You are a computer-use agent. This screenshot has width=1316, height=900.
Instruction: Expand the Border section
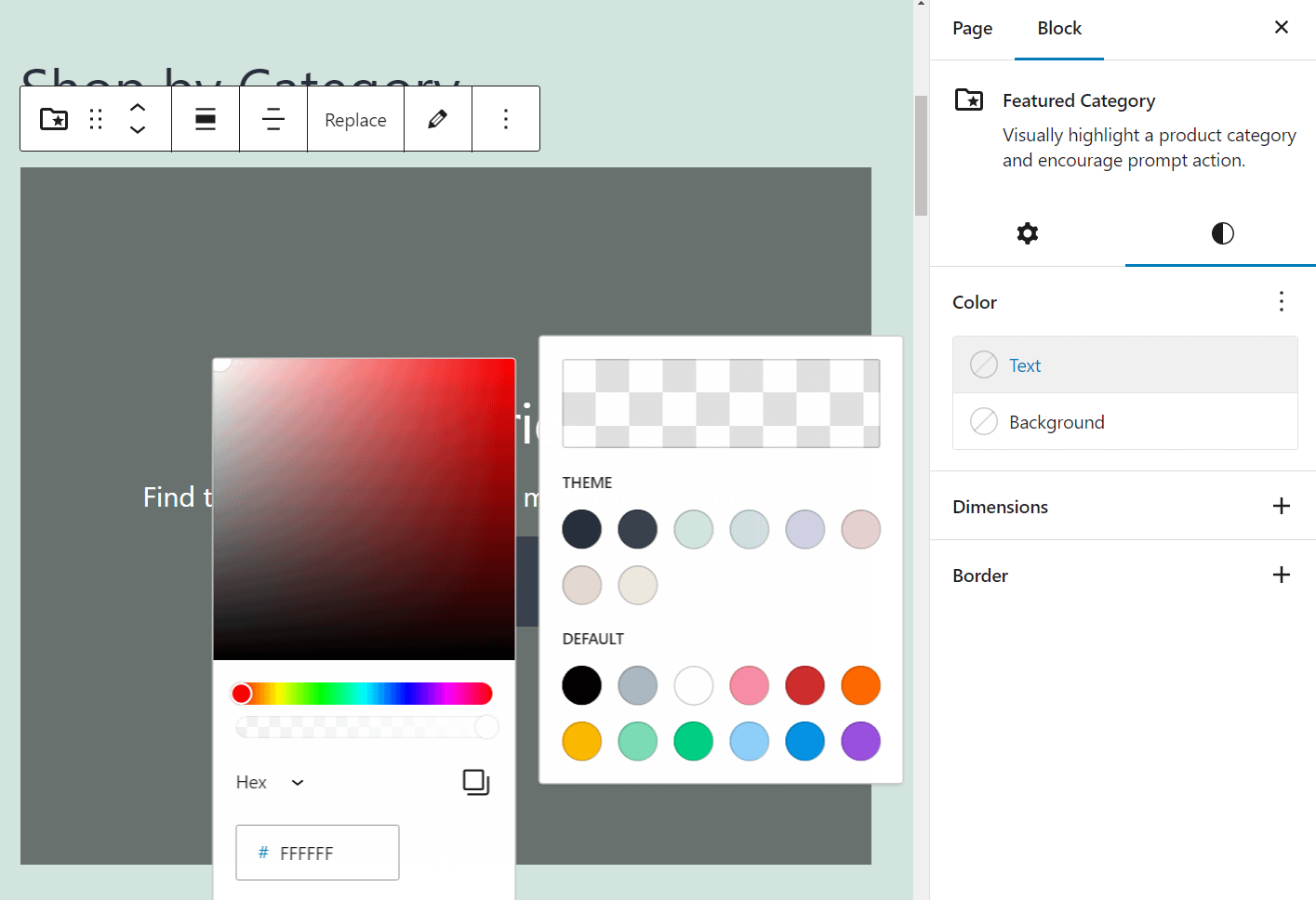[1282, 575]
